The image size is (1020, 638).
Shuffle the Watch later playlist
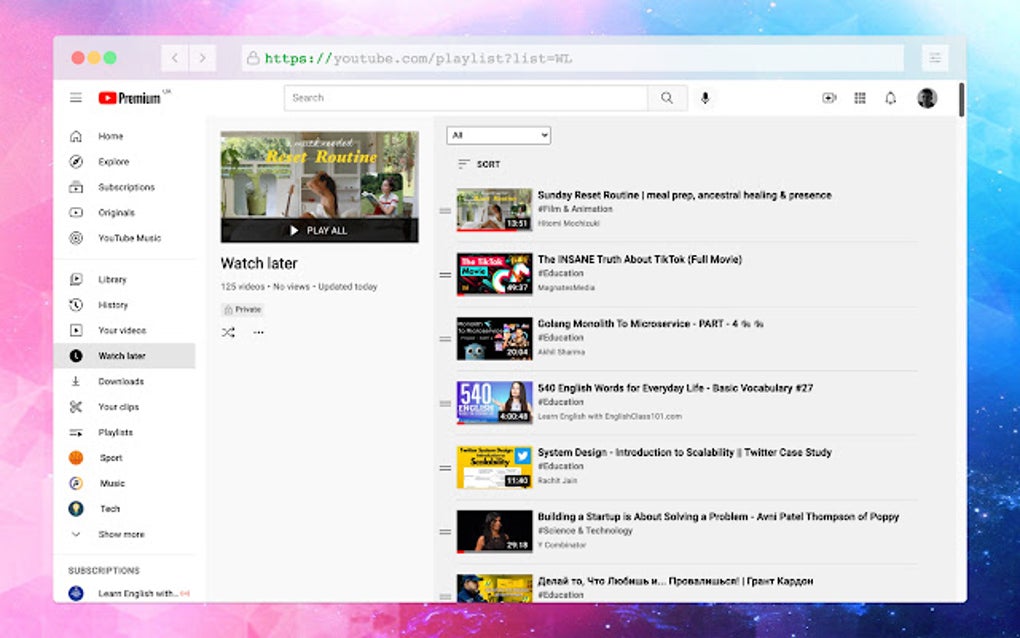click(x=228, y=332)
